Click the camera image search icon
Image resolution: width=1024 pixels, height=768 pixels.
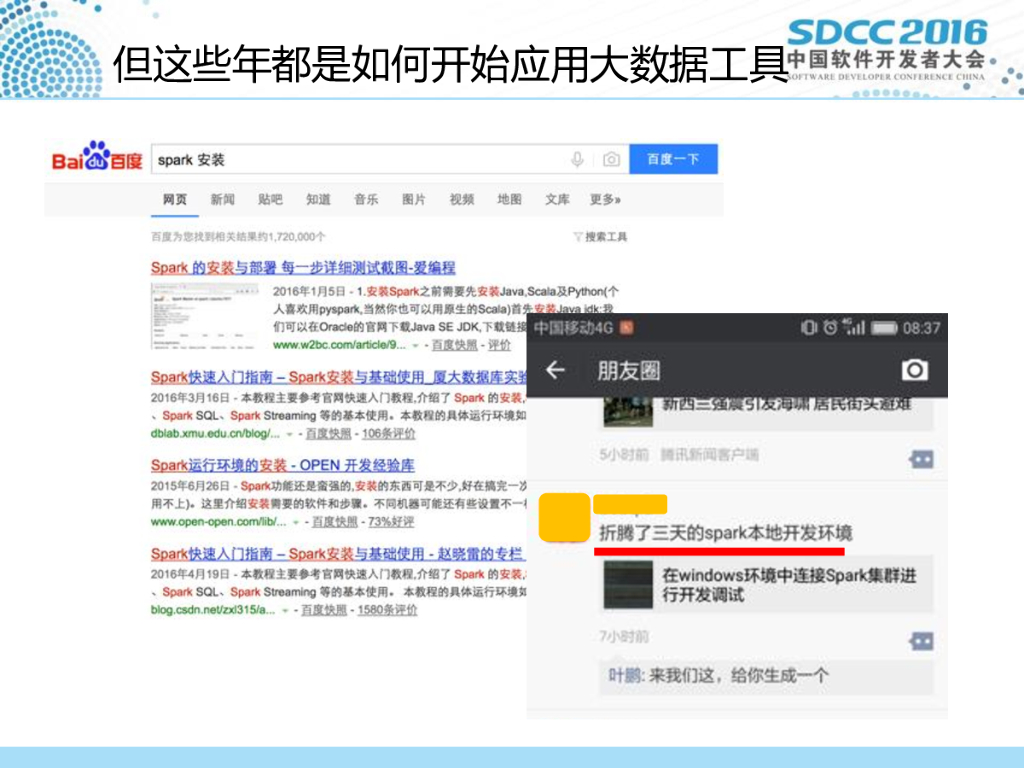(611, 159)
